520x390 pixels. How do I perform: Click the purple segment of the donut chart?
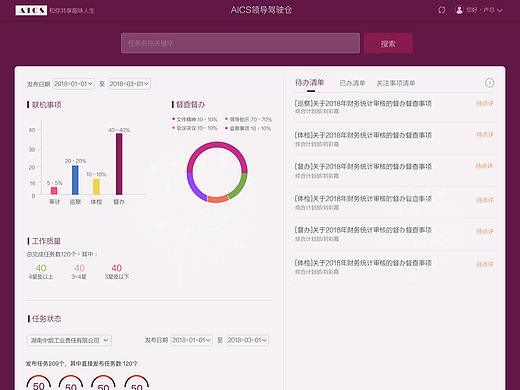click(x=194, y=188)
